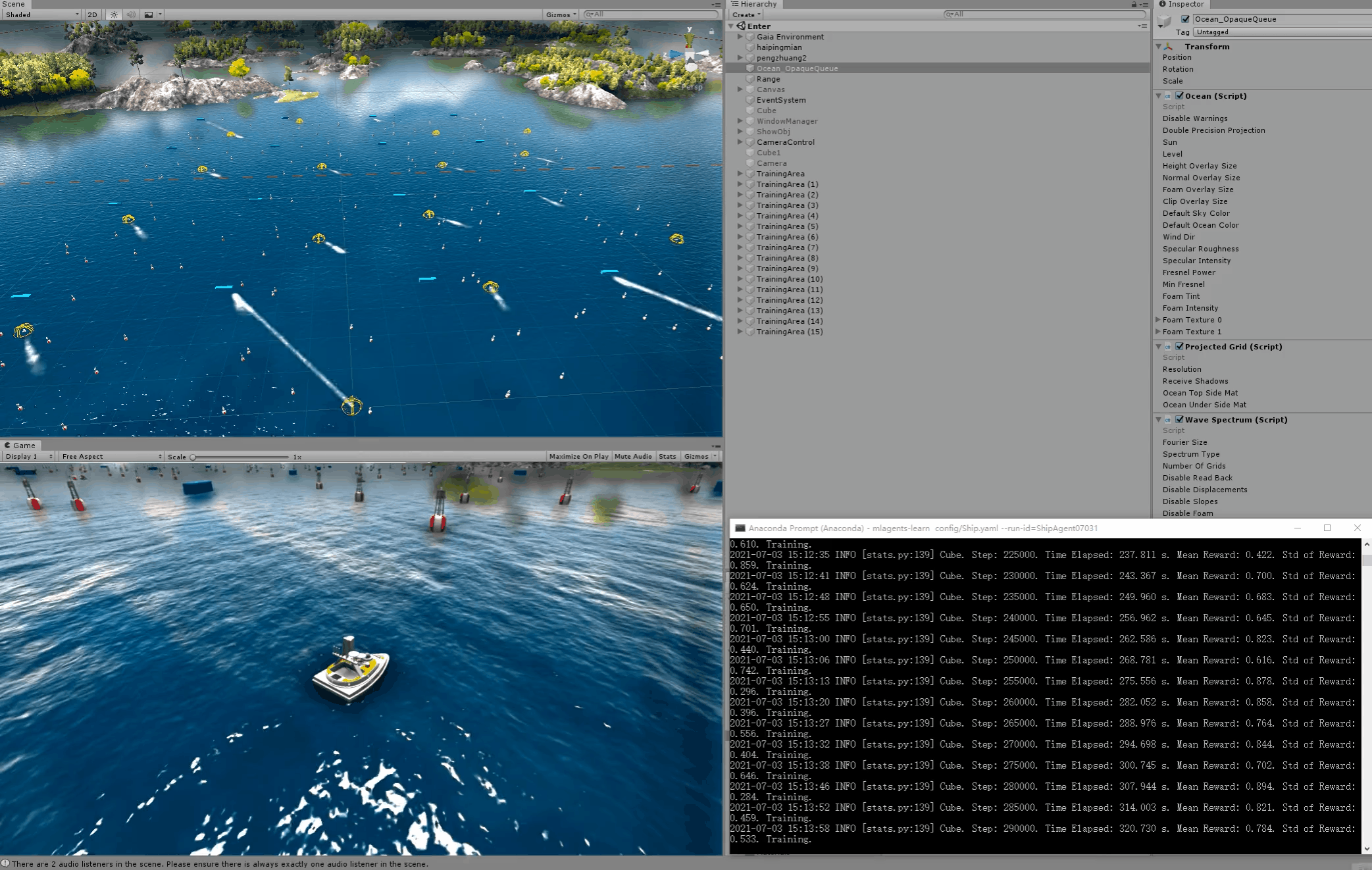
Task: Toggle scene lighting sun icon
Action: tap(114, 14)
